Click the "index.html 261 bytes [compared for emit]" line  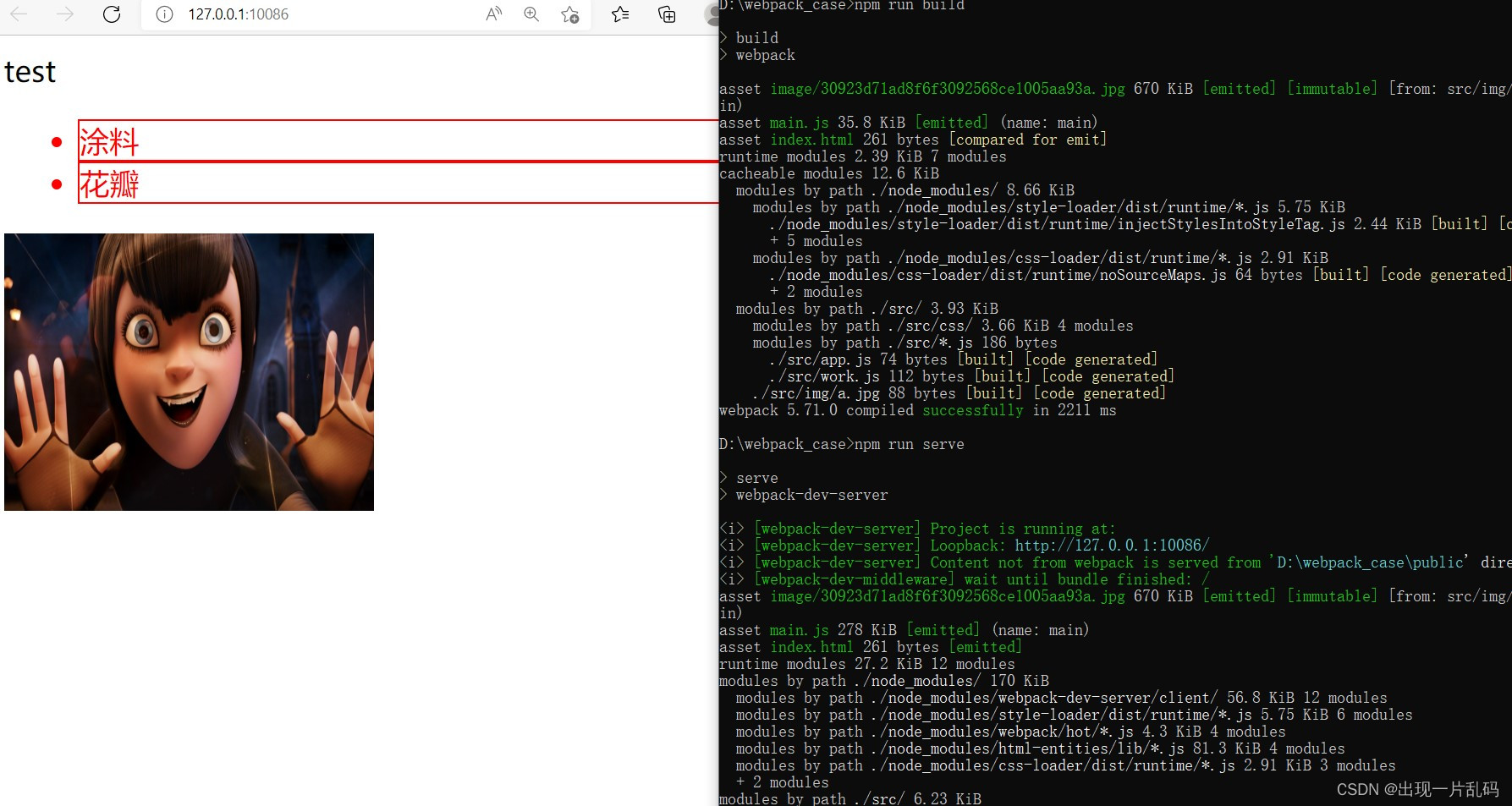[913, 140]
